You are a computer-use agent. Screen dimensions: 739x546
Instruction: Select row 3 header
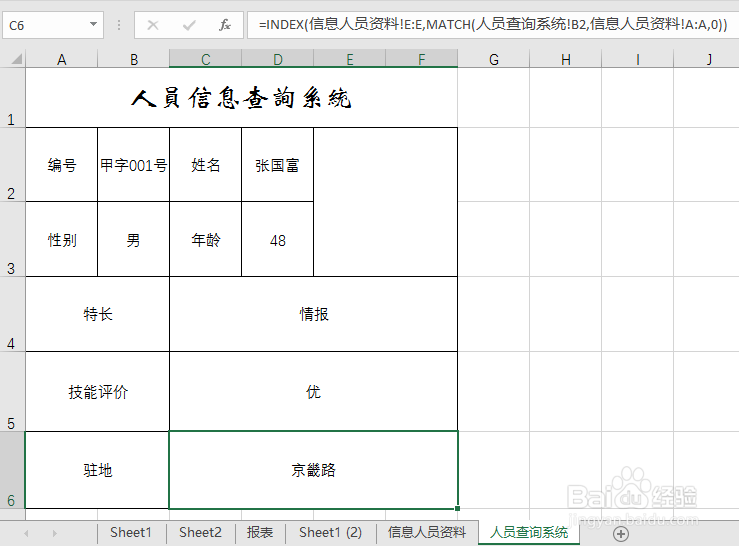12,239
